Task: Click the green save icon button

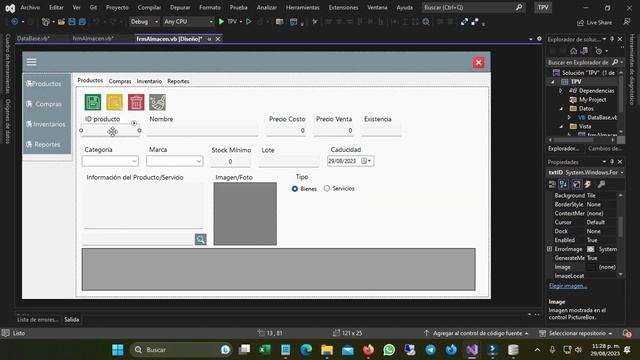Action: (93, 102)
